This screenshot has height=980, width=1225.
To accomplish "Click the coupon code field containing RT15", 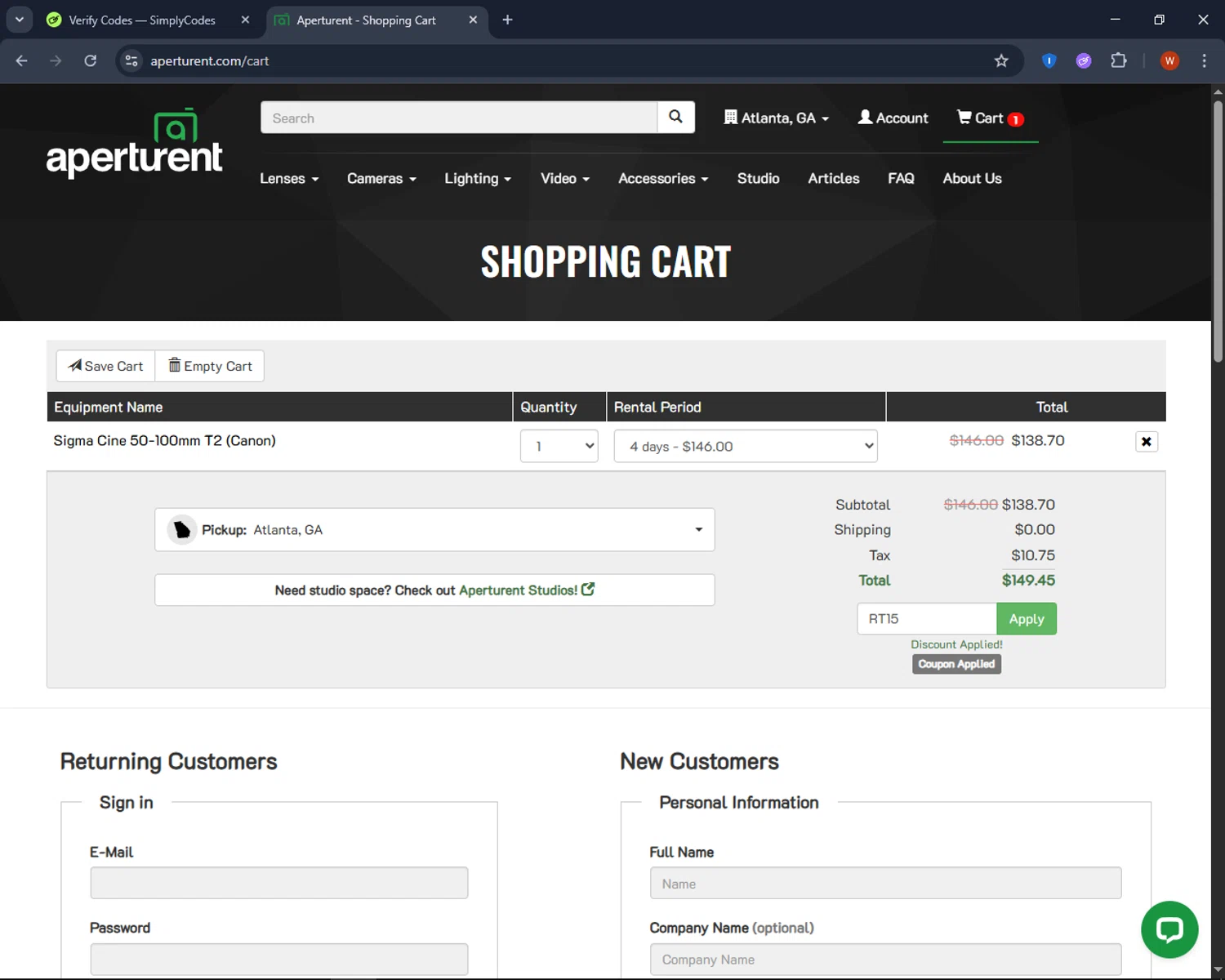I will pyautogui.click(x=927, y=619).
